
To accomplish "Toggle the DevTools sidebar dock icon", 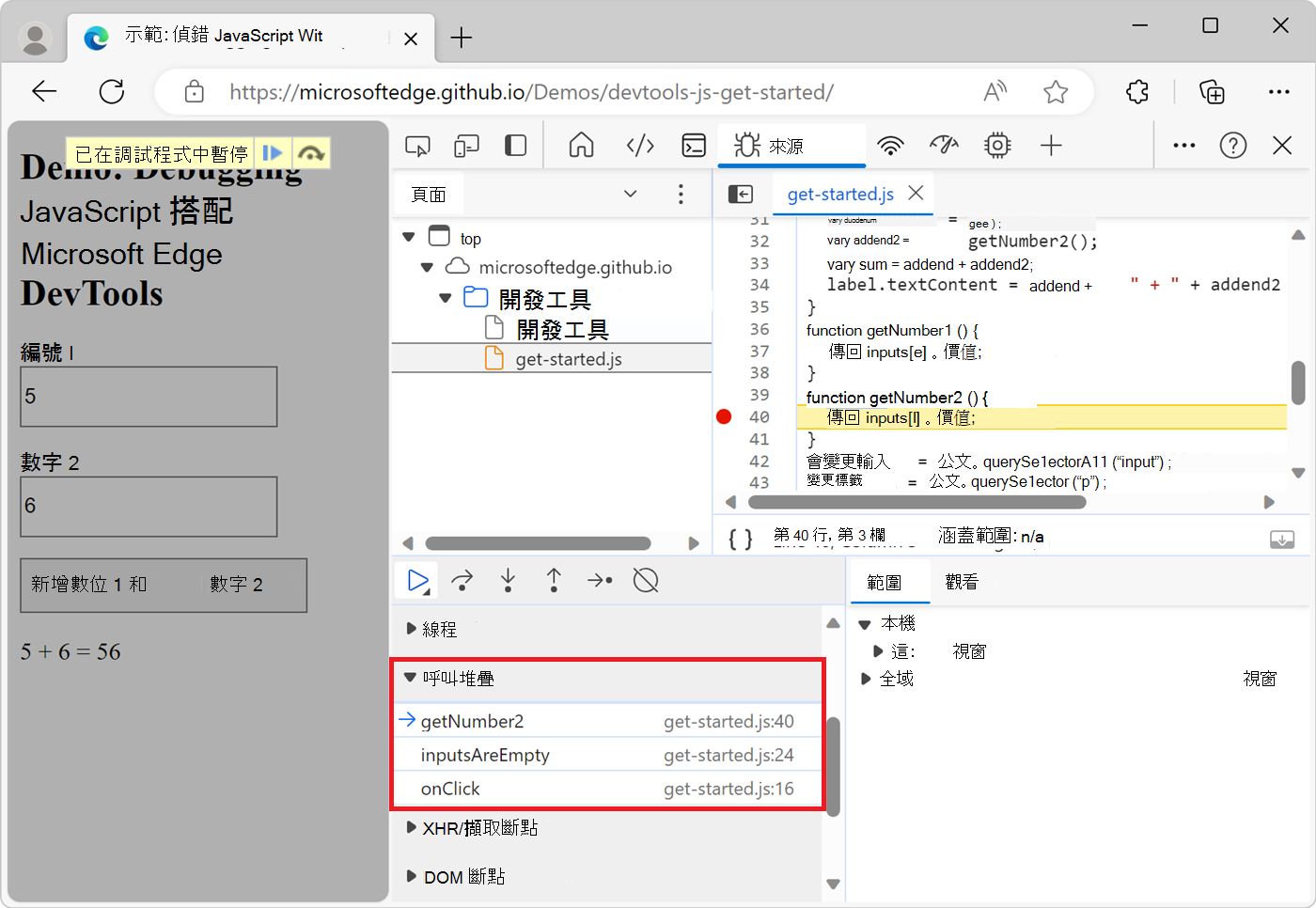I will coord(515,146).
